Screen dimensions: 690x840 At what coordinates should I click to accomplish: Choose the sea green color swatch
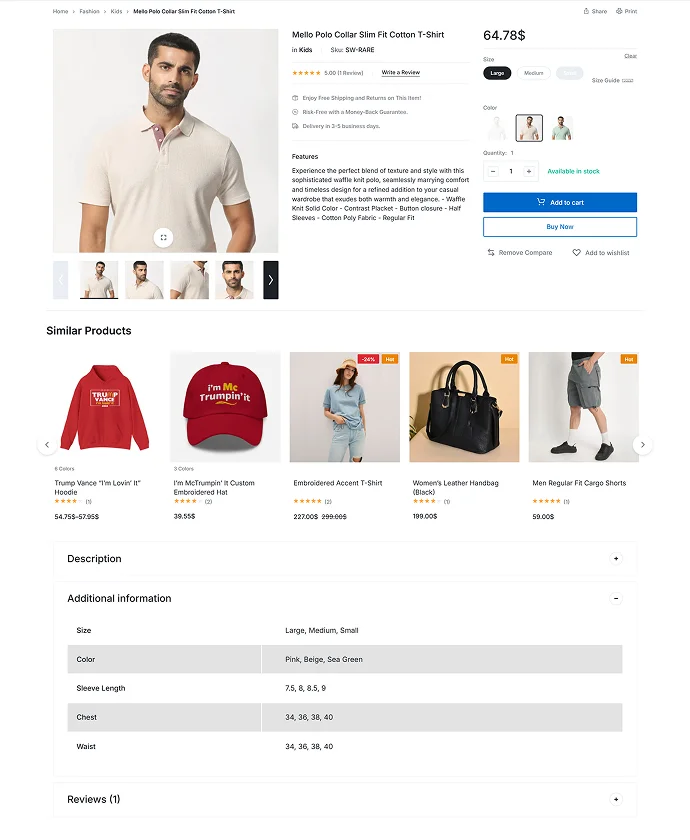pyautogui.click(x=561, y=128)
